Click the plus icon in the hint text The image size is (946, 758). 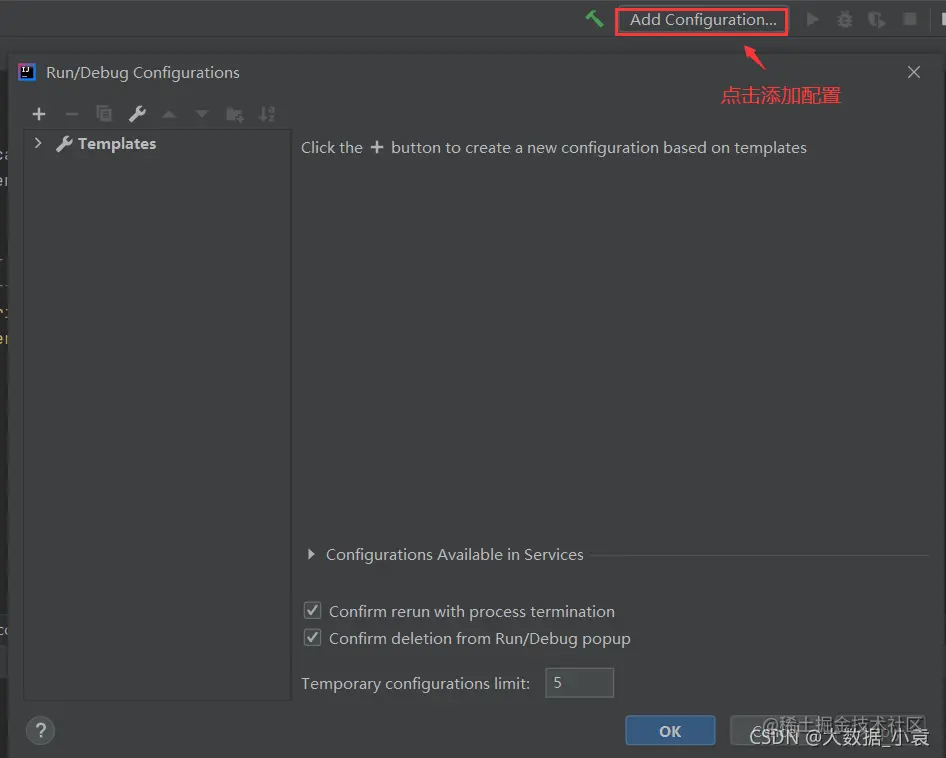tap(376, 147)
